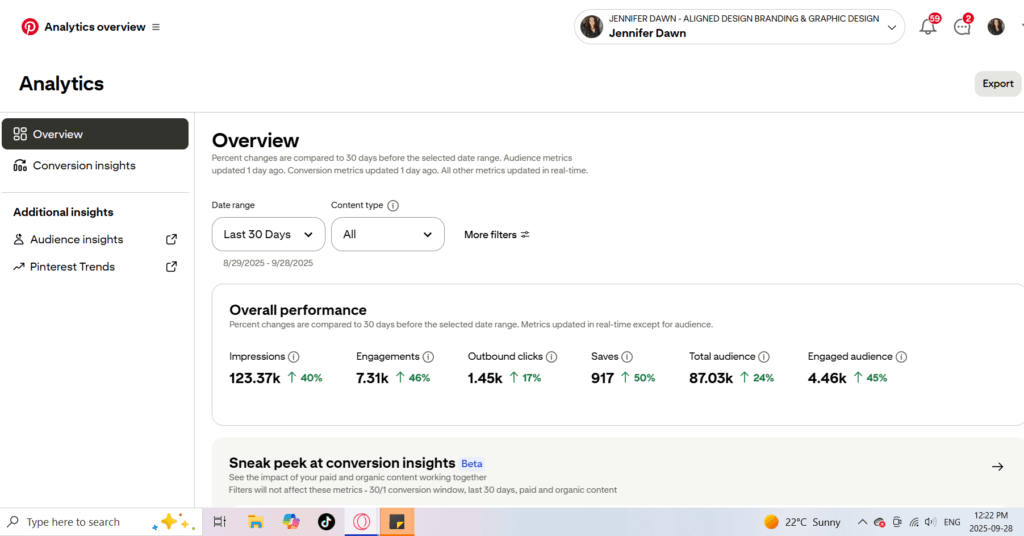Open the Content type All dropdown
1024x536 pixels.
coord(387,234)
